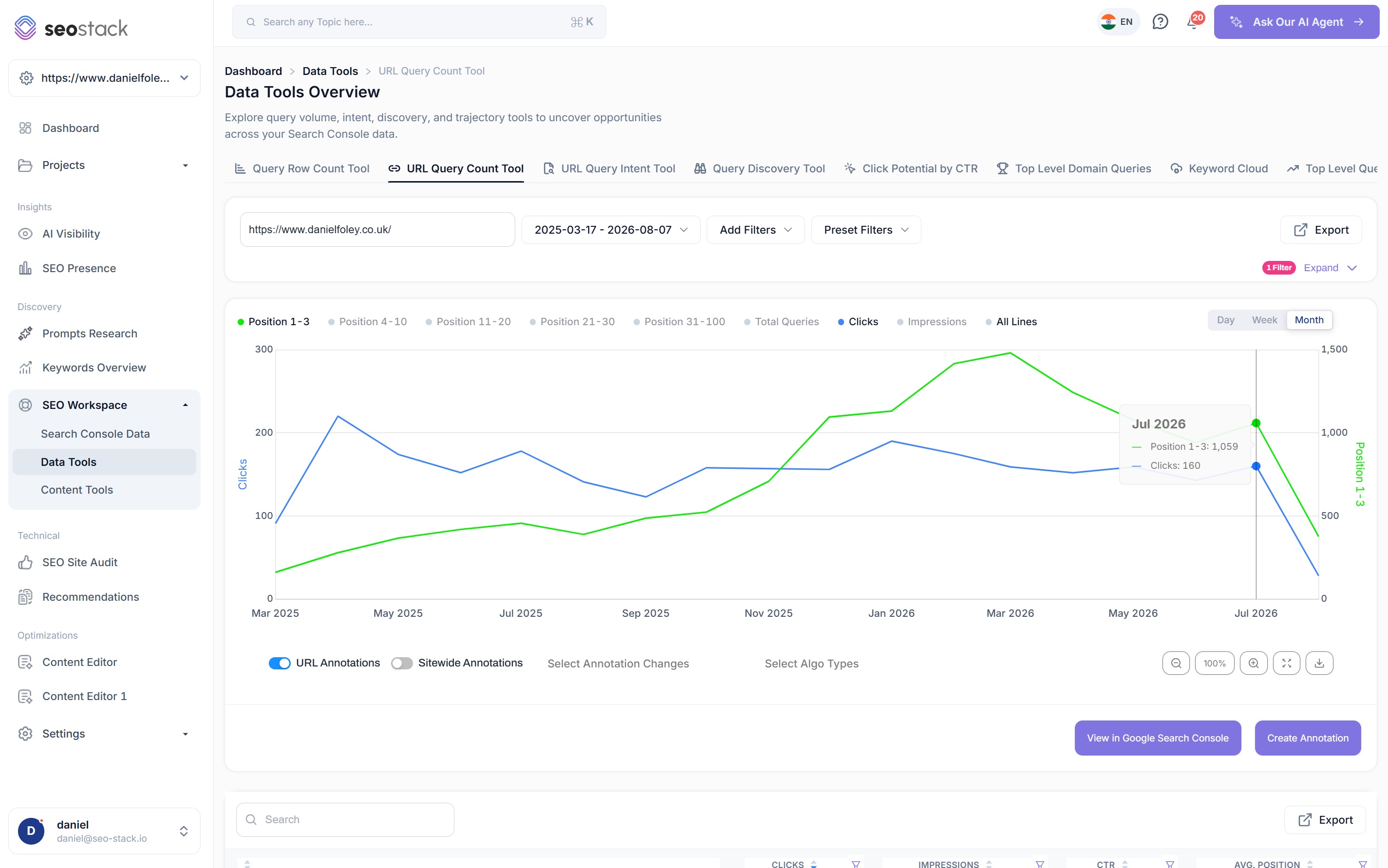Open the Query Discovery Tool tab

(760, 168)
